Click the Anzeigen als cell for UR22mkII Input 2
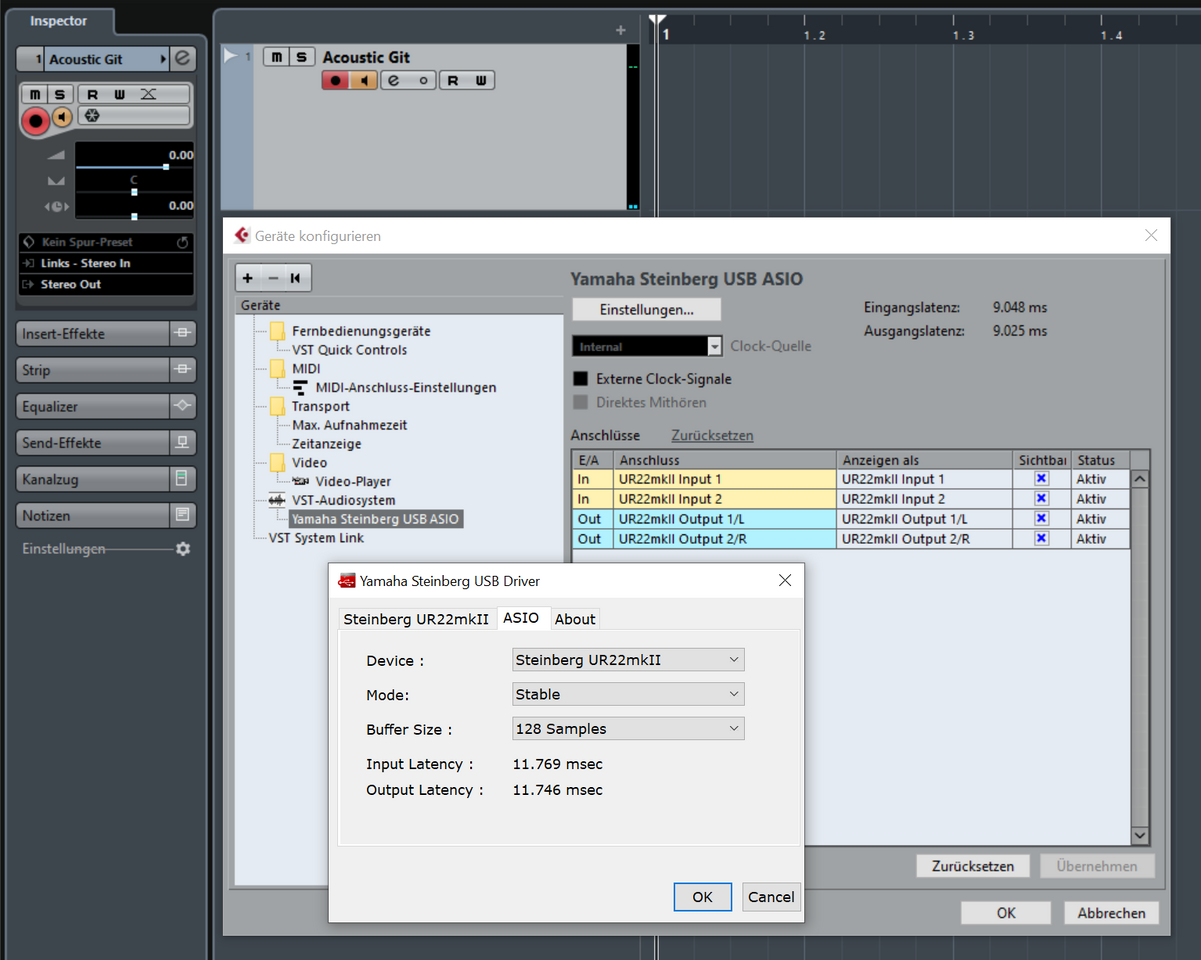The width and height of the screenshot is (1201, 960). pyautogui.click(x=925, y=499)
